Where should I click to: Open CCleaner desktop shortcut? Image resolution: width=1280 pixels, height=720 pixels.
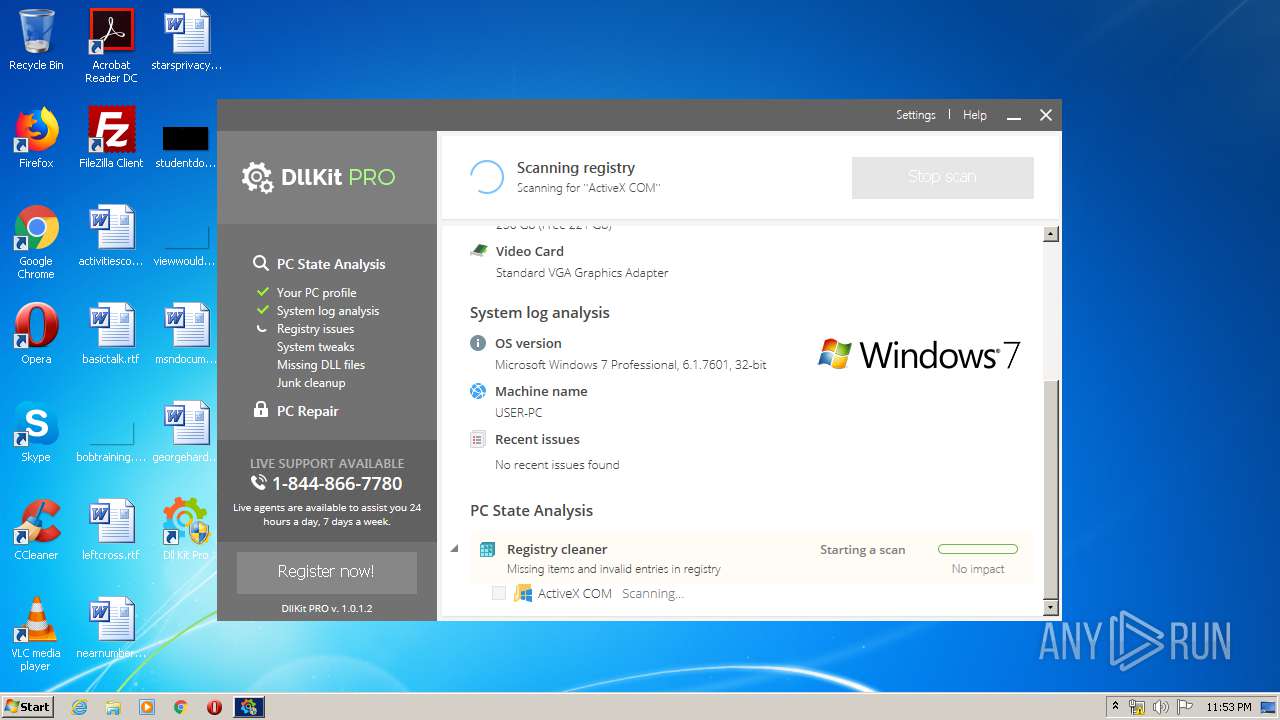36,530
